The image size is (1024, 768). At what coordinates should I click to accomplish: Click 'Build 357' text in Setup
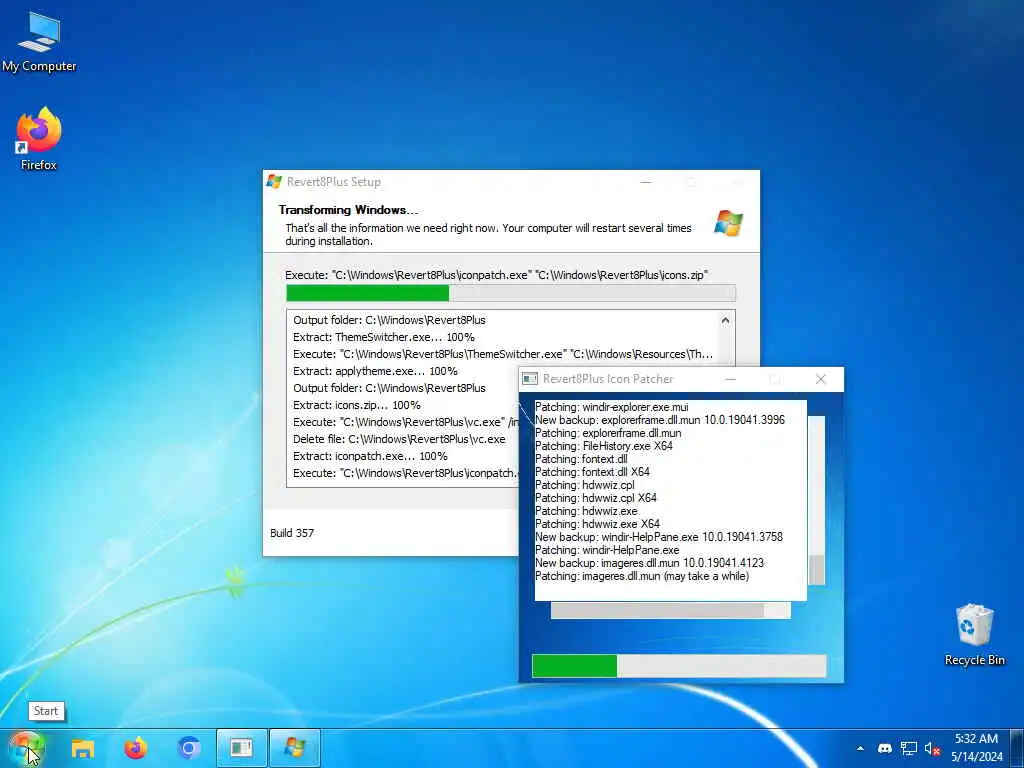coord(292,533)
